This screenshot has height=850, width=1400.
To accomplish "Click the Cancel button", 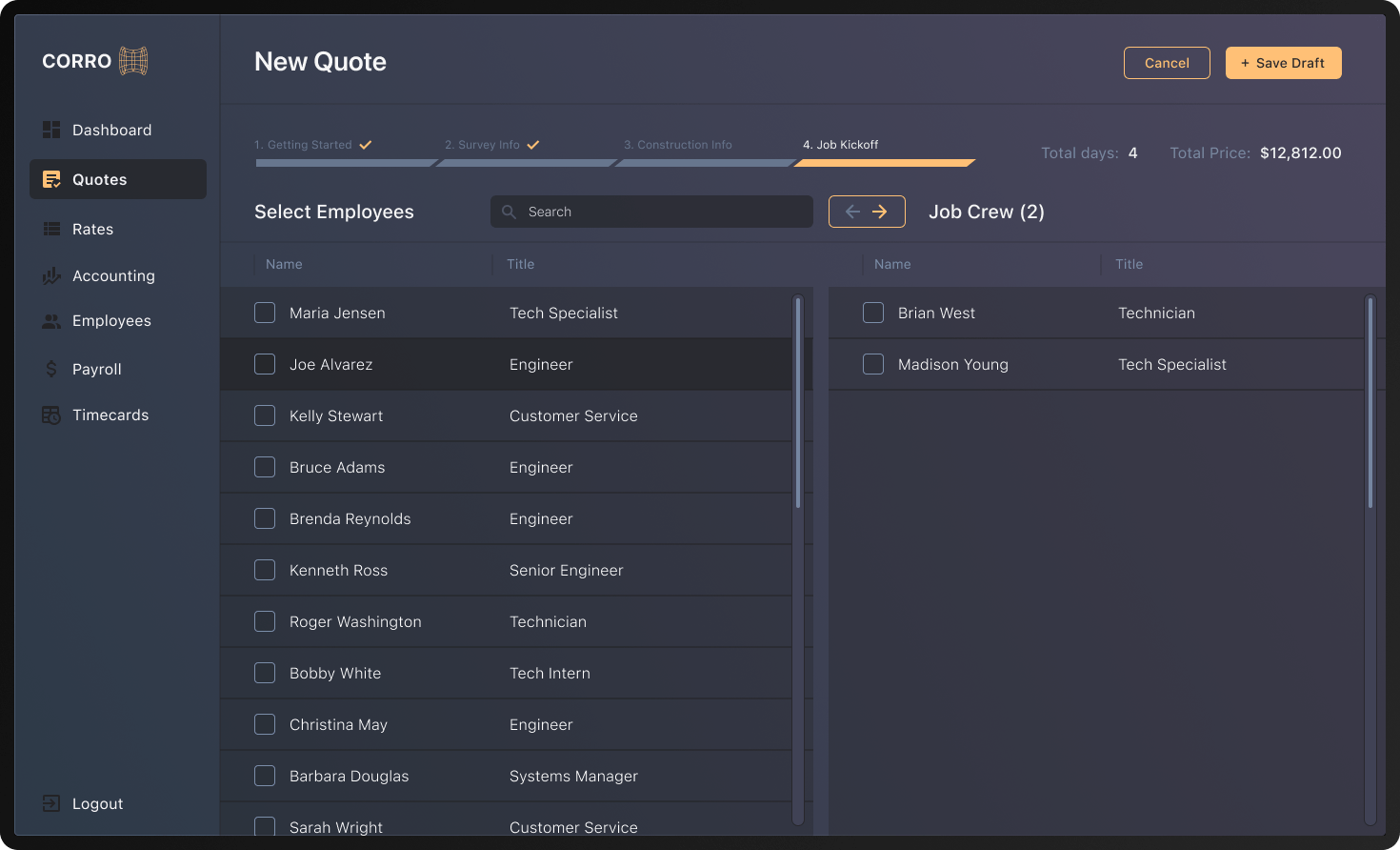I will click(x=1167, y=63).
